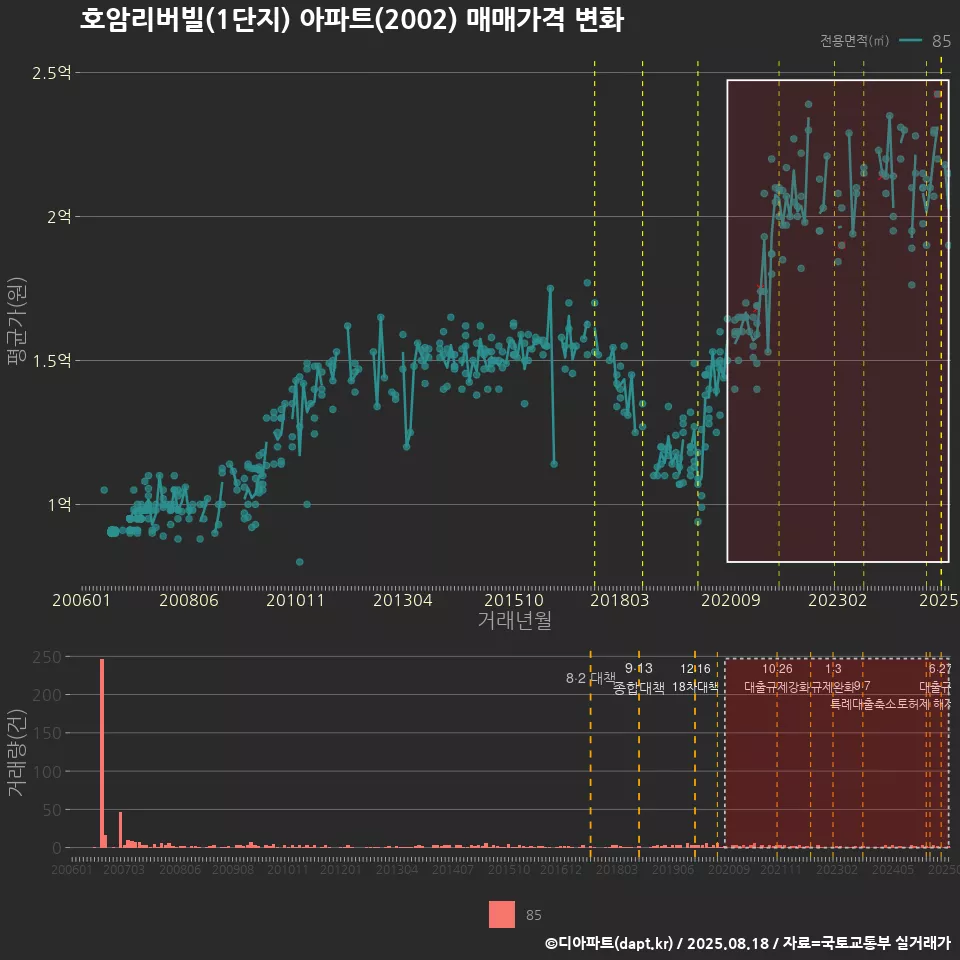Viewport: 960px width, 960px height.
Task: Click the 1억 price axis label
Action: (59, 504)
